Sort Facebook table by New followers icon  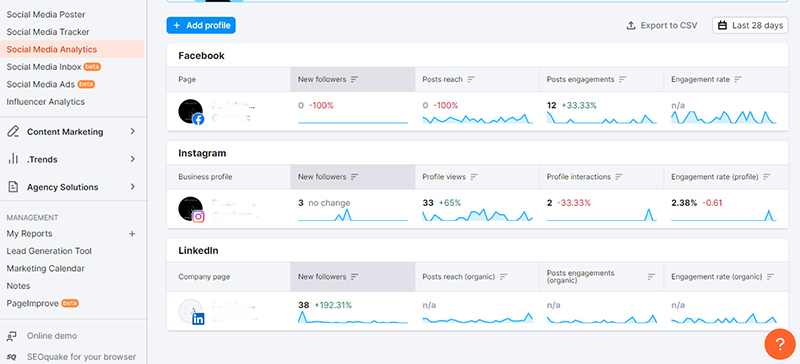tap(355, 80)
